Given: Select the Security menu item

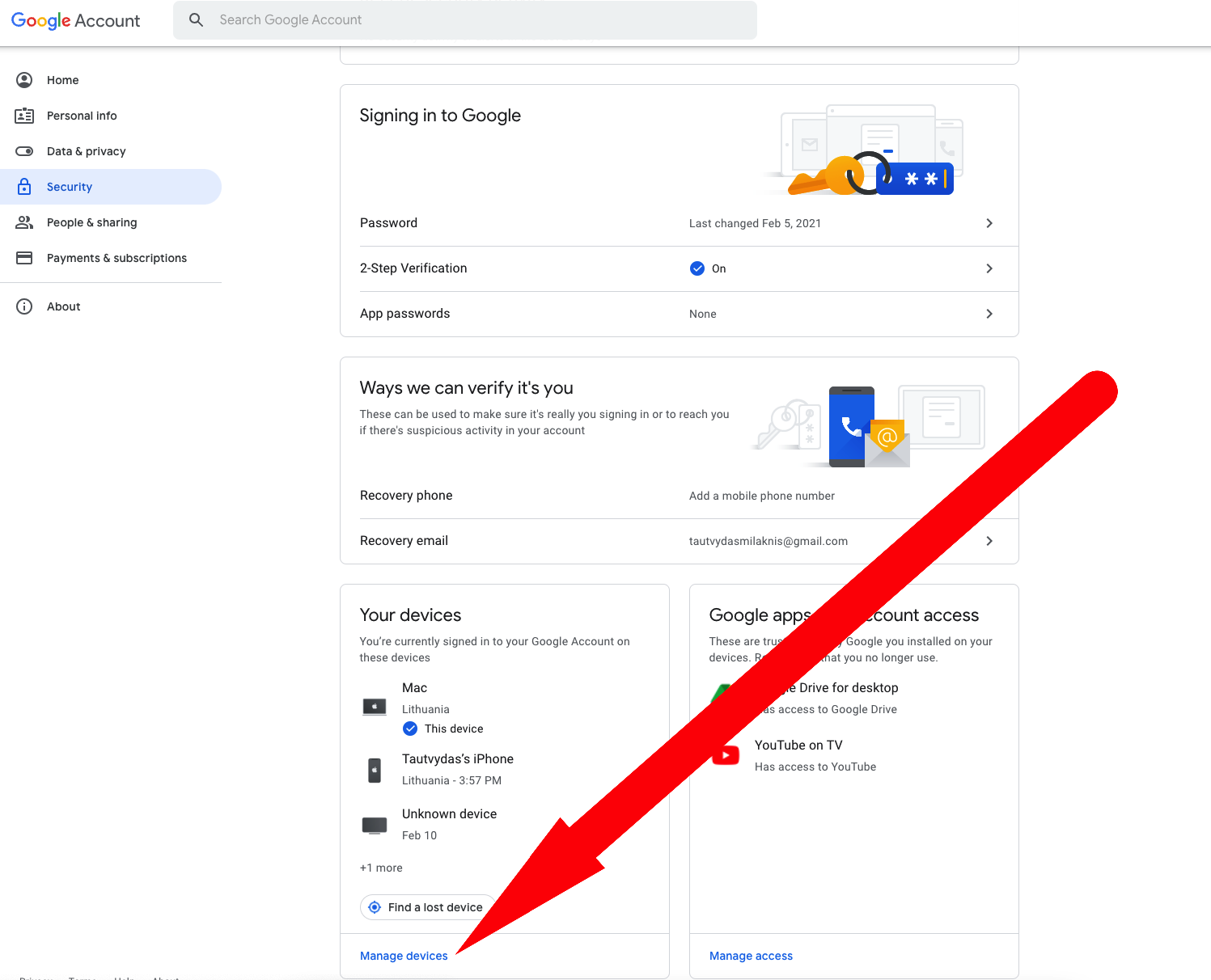Looking at the screenshot, I should coord(111,187).
